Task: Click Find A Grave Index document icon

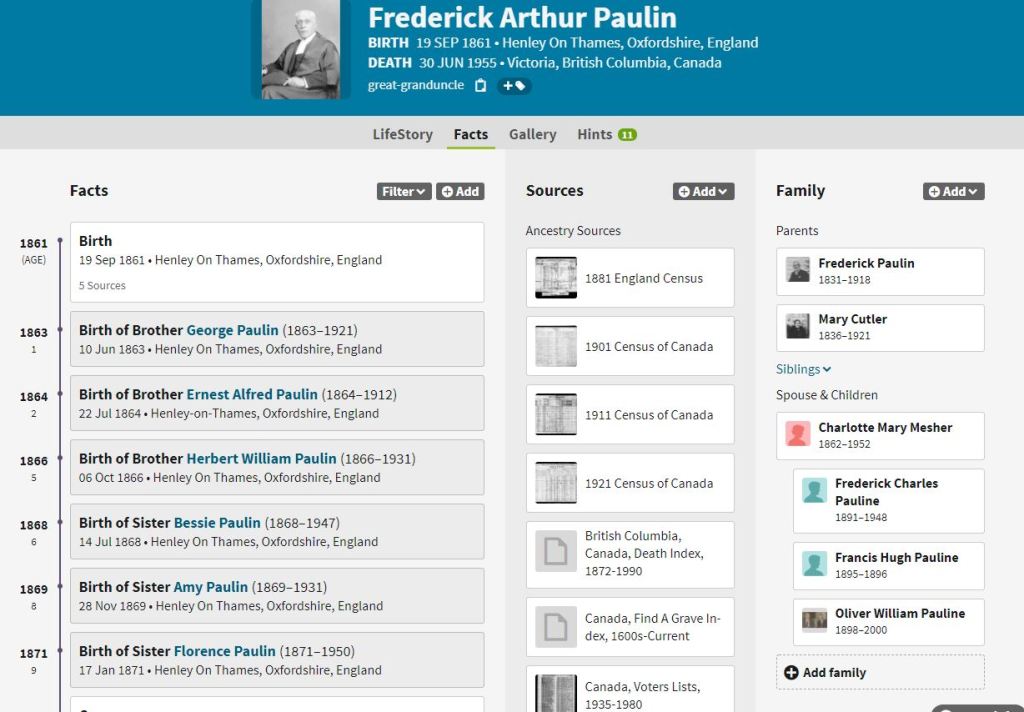Action: coord(556,627)
